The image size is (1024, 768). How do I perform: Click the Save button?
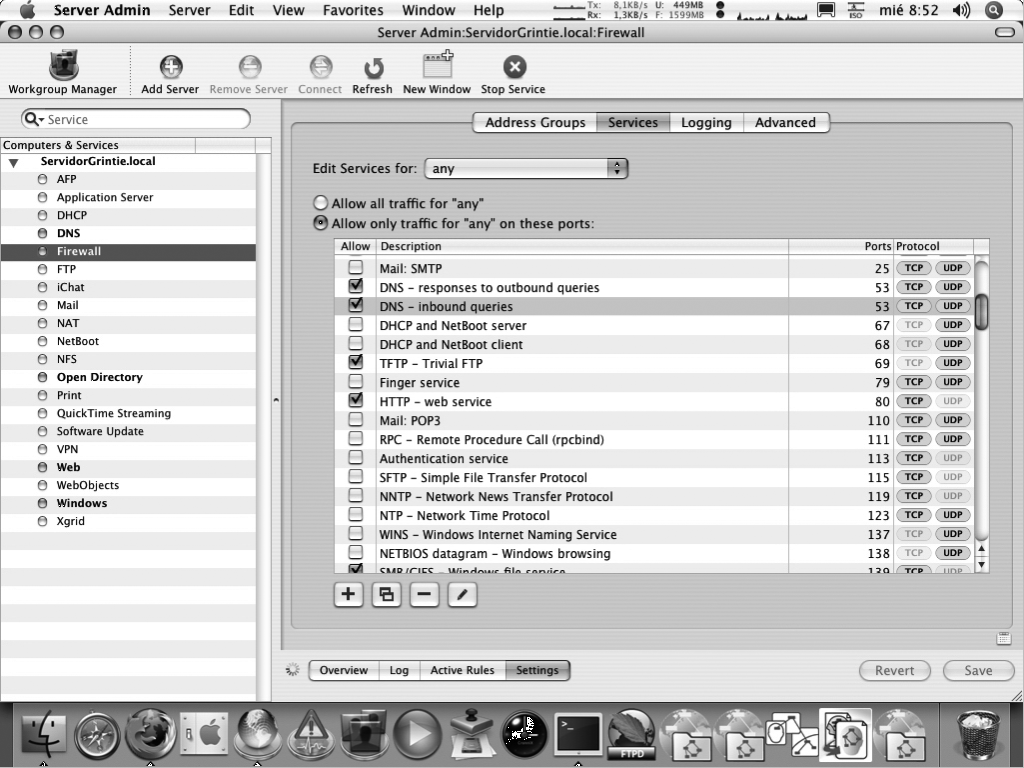click(x=977, y=671)
